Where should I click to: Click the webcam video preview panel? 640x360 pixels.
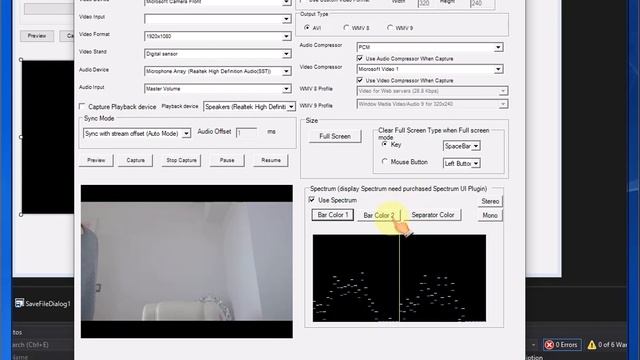(x=187, y=261)
